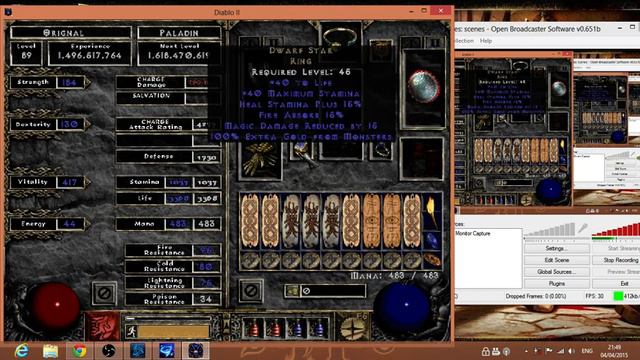
Task: Click the Defense value 1730
Action: click(207, 157)
